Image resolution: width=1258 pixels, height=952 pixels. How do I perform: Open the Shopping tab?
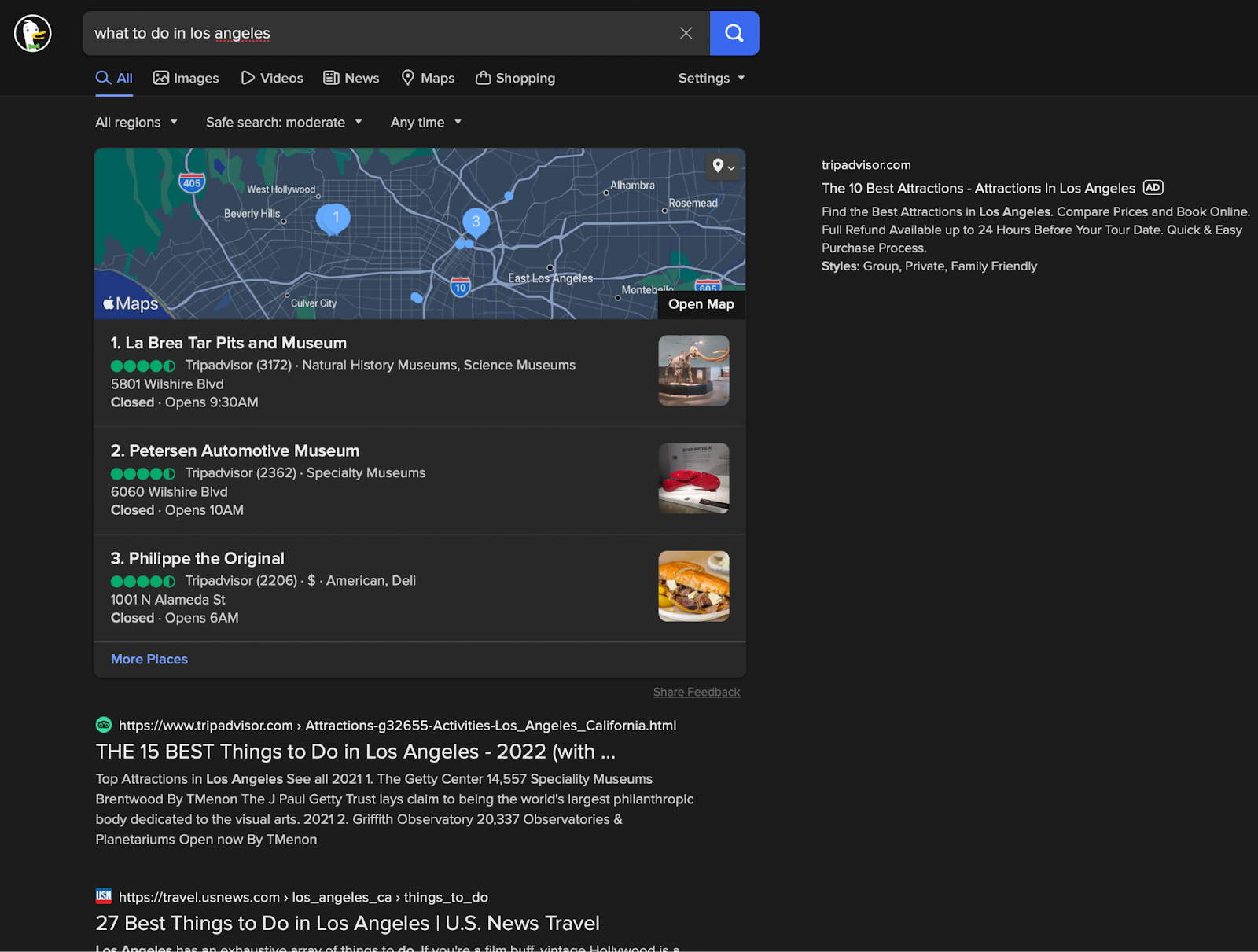coord(516,78)
